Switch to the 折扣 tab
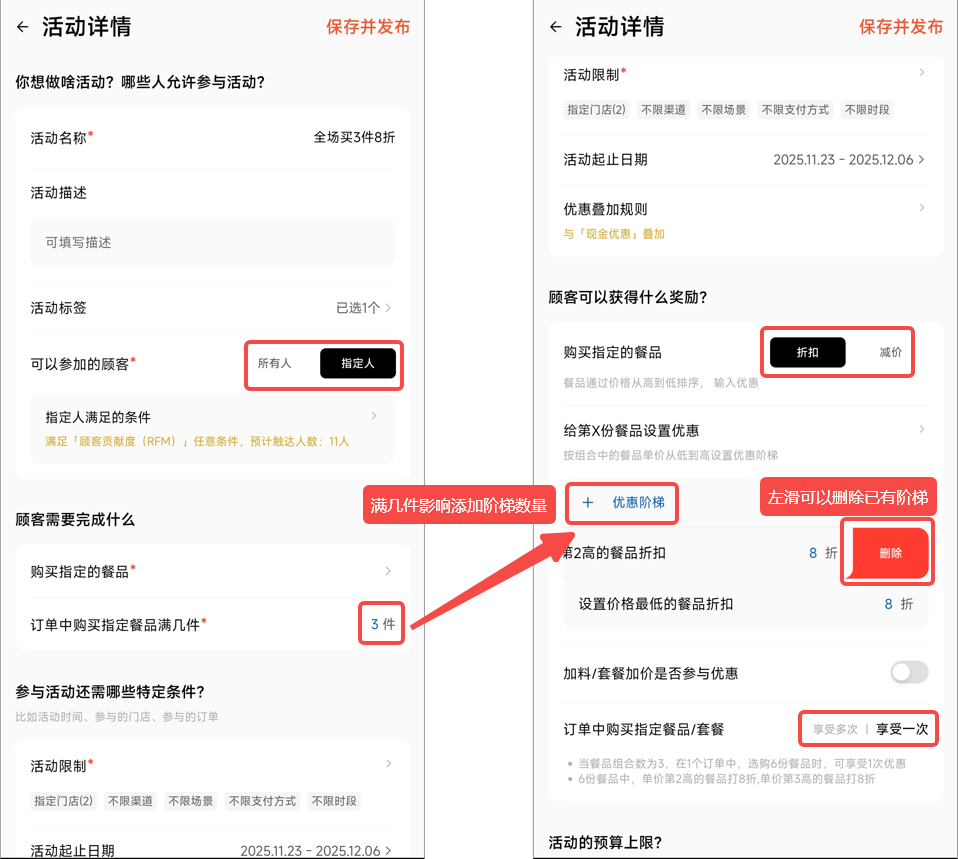This screenshot has width=958, height=859. tap(807, 352)
